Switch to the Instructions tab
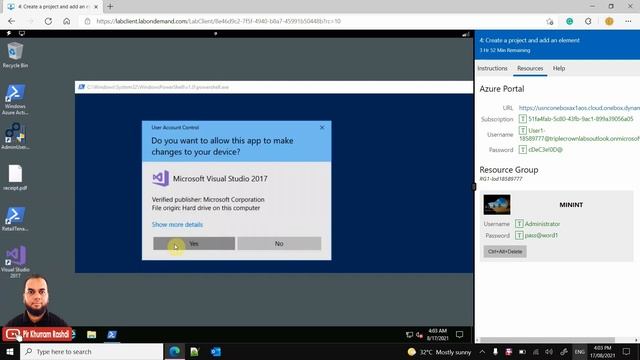 click(492, 68)
